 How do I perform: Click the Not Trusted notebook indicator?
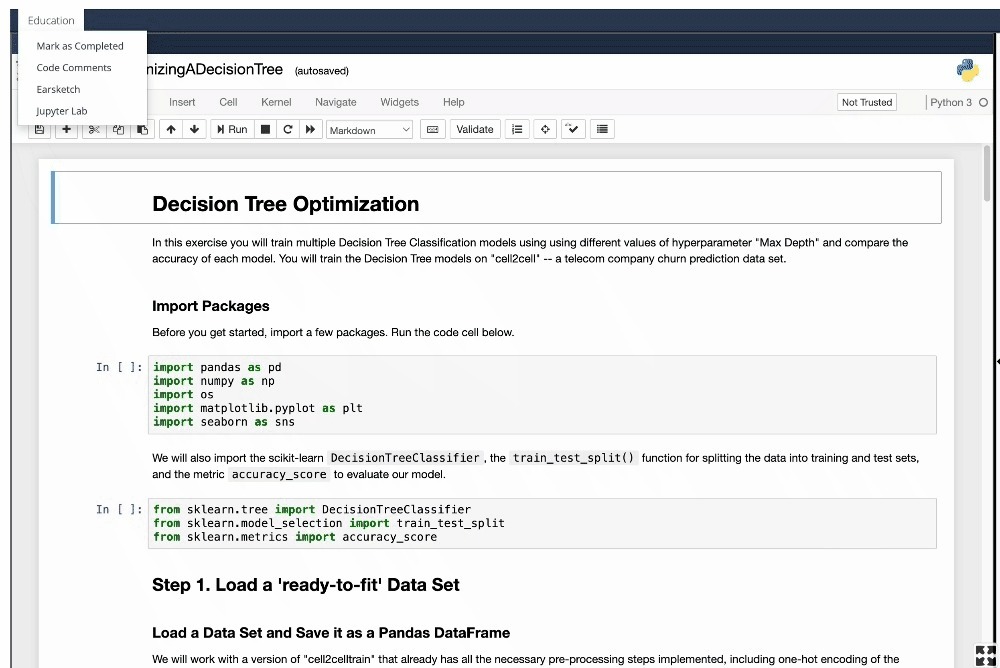867,102
